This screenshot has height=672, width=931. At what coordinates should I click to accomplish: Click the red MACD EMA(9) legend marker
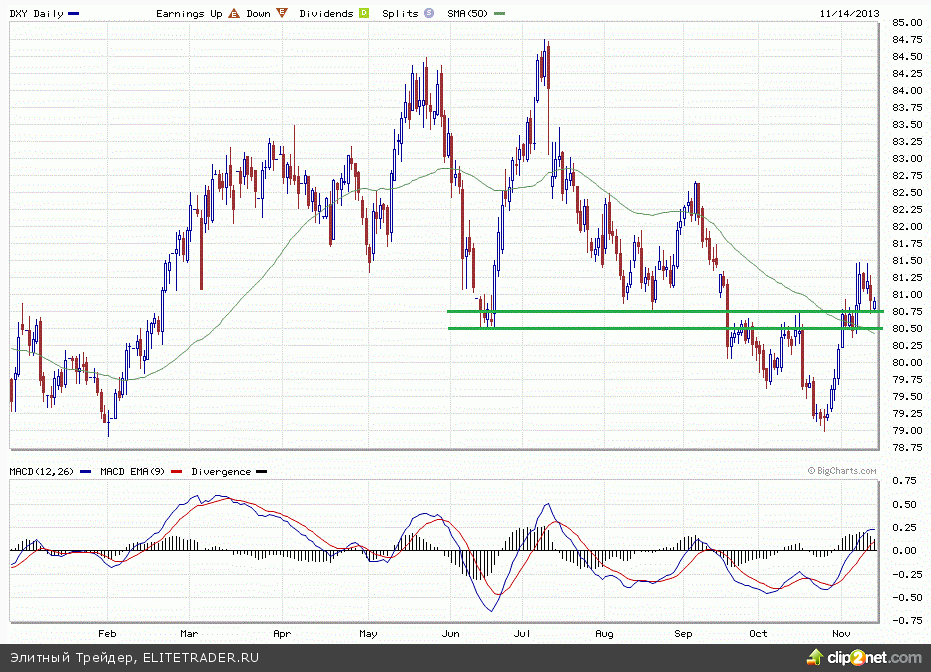coord(177,471)
